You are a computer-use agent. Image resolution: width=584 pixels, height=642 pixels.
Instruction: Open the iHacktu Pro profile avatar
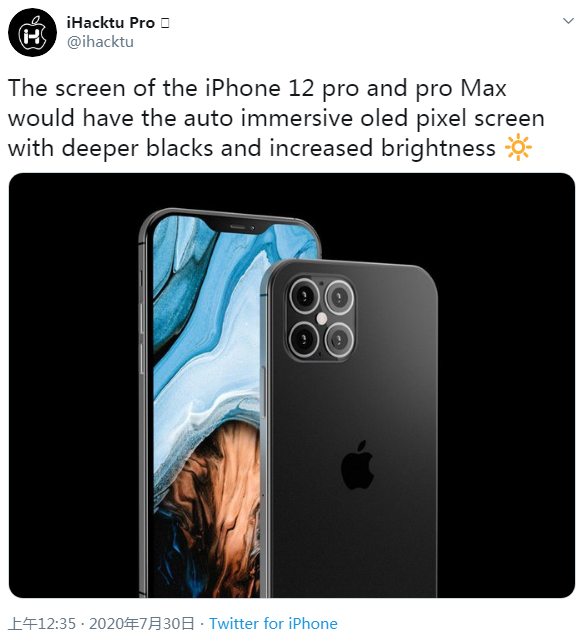pyautogui.click(x=32, y=32)
